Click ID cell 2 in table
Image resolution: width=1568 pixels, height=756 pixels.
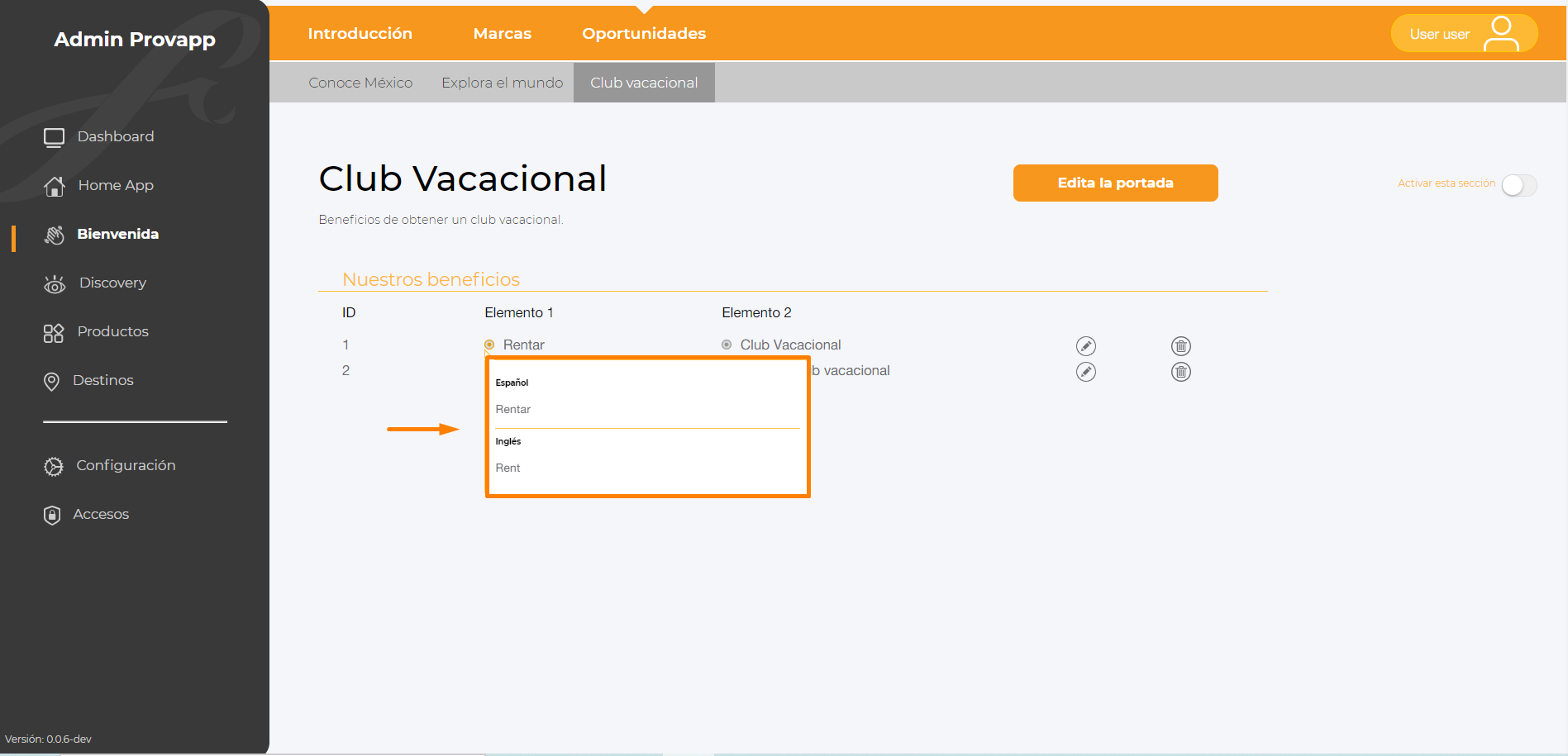tap(346, 370)
